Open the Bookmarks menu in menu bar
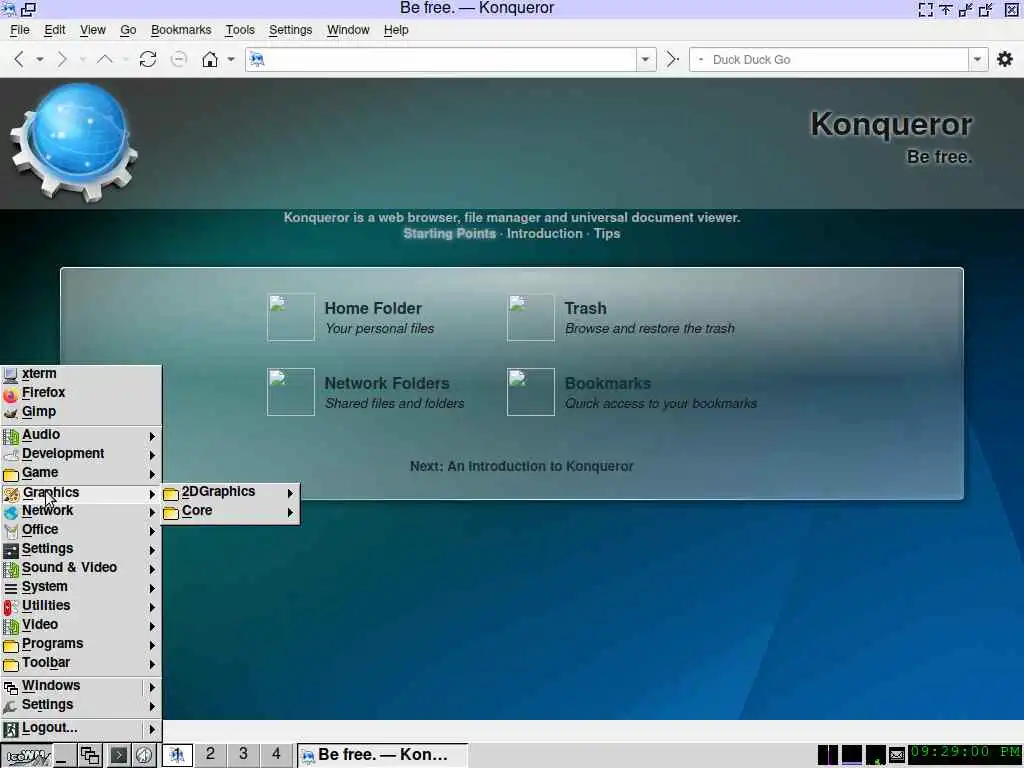This screenshot has height=768, width=1024. coord(181,30)
